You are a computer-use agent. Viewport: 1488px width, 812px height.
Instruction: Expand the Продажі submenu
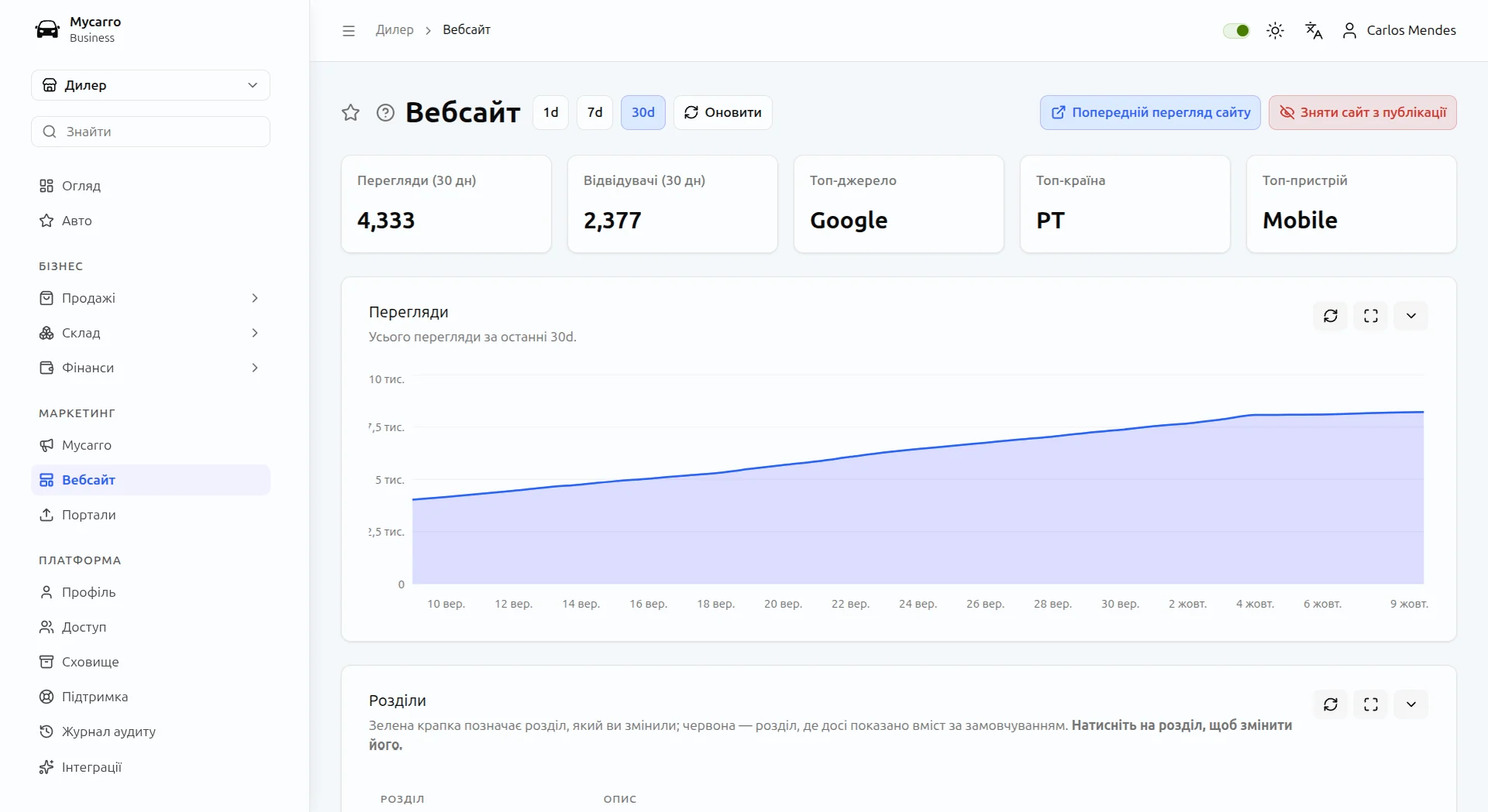click(x=151, y=298)
